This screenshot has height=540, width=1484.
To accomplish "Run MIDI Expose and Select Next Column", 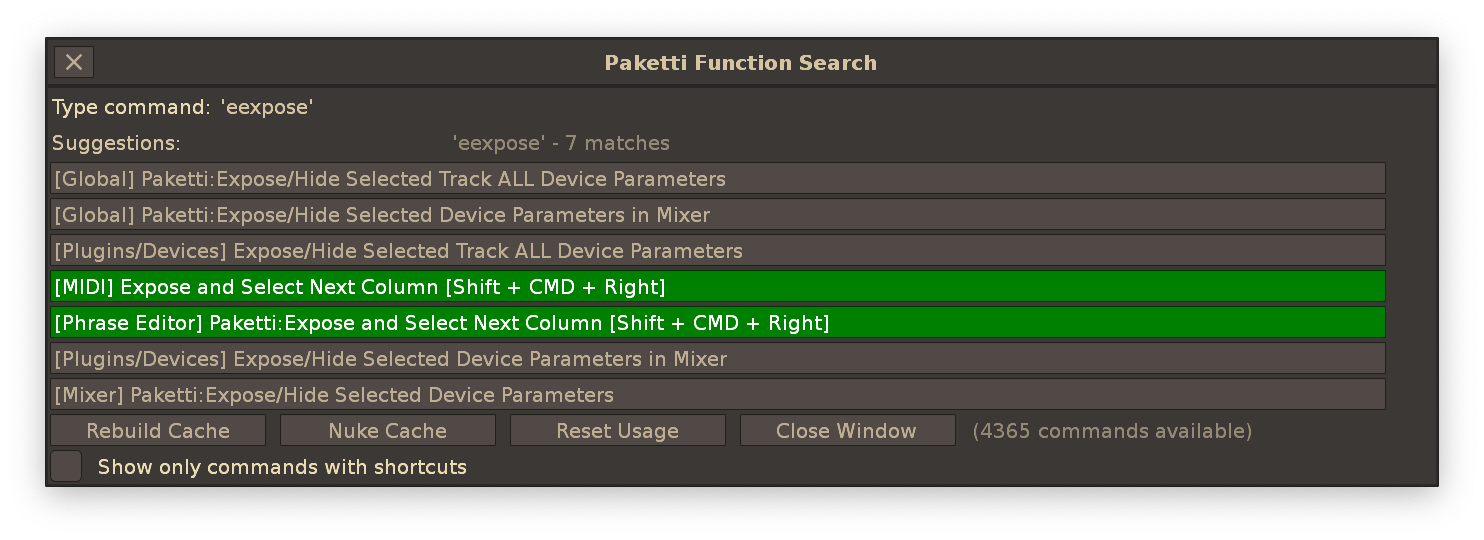I will (717, 287).
